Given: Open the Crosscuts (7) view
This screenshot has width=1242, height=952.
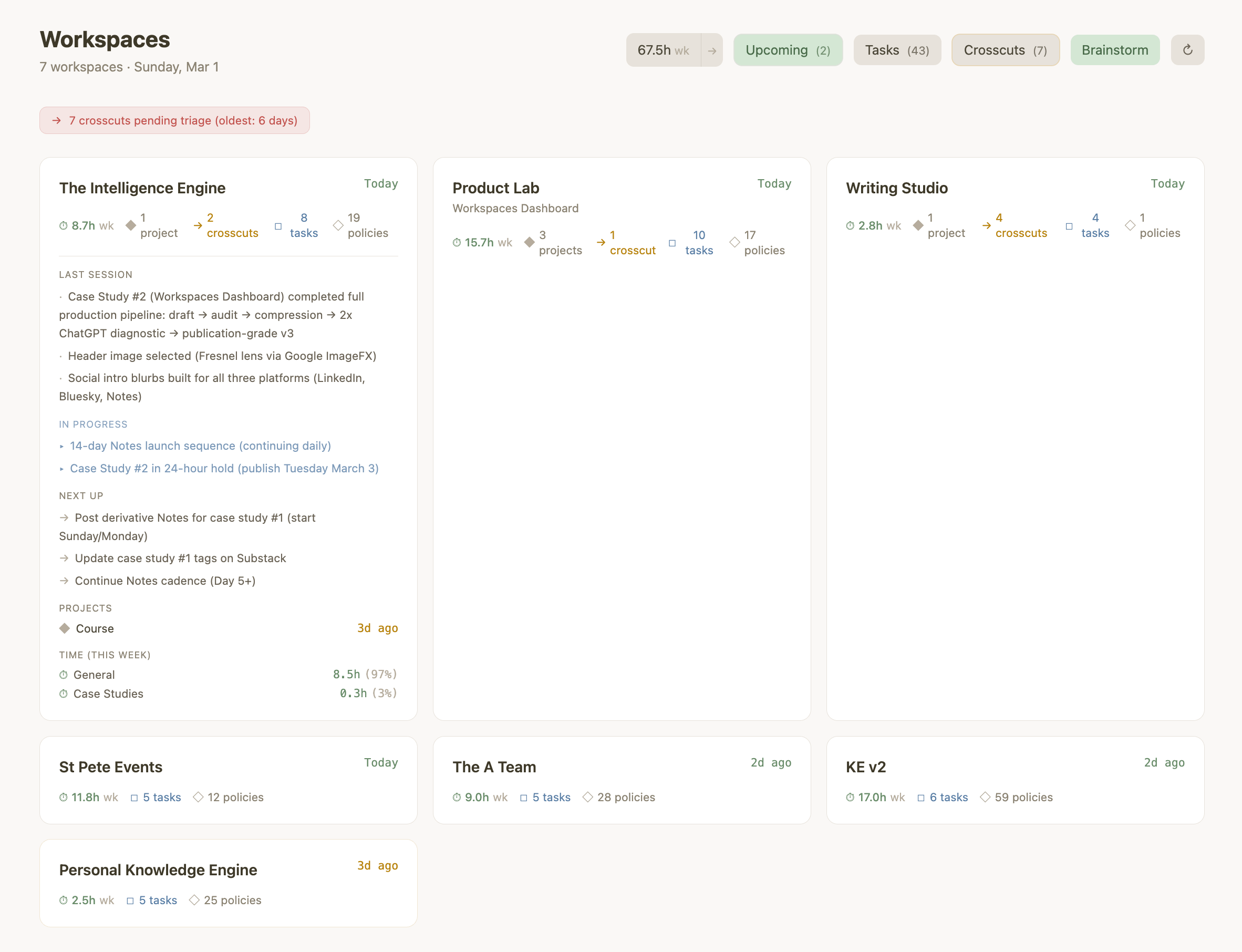Looking at the screenshot, I should tap(1005, 50).
